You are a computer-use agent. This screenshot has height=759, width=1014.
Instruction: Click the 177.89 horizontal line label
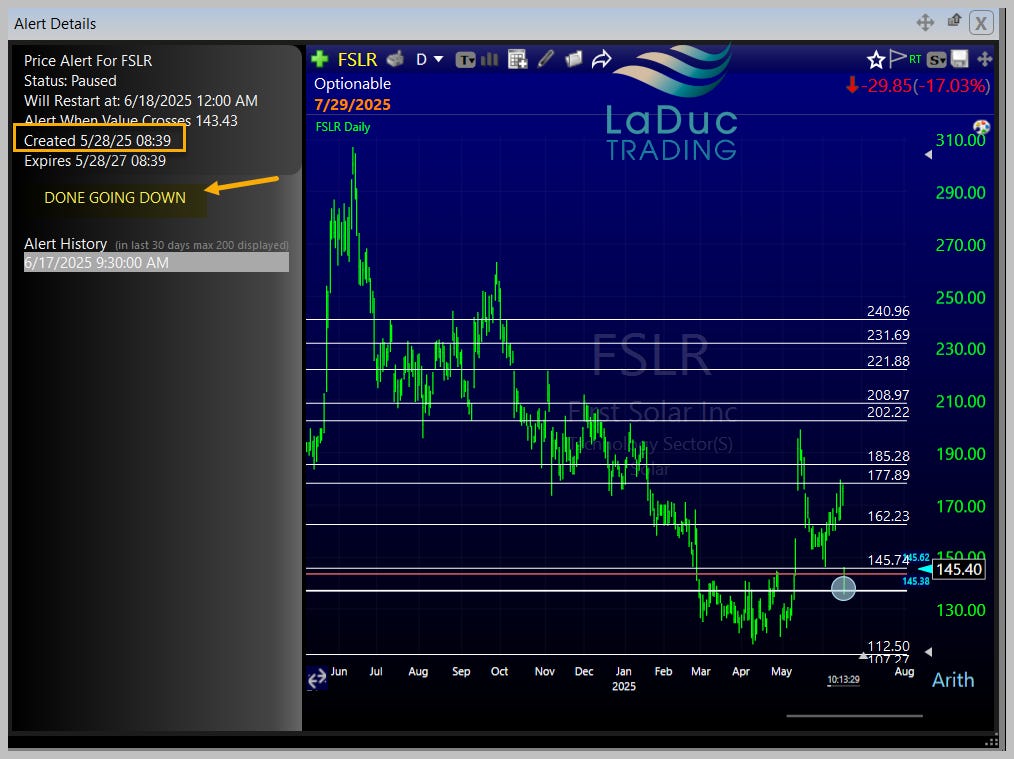tap(888, 475)
